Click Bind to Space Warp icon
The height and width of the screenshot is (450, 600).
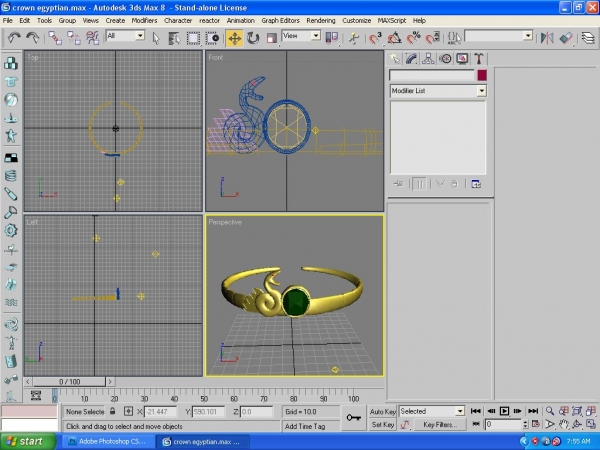click(93, 38)
